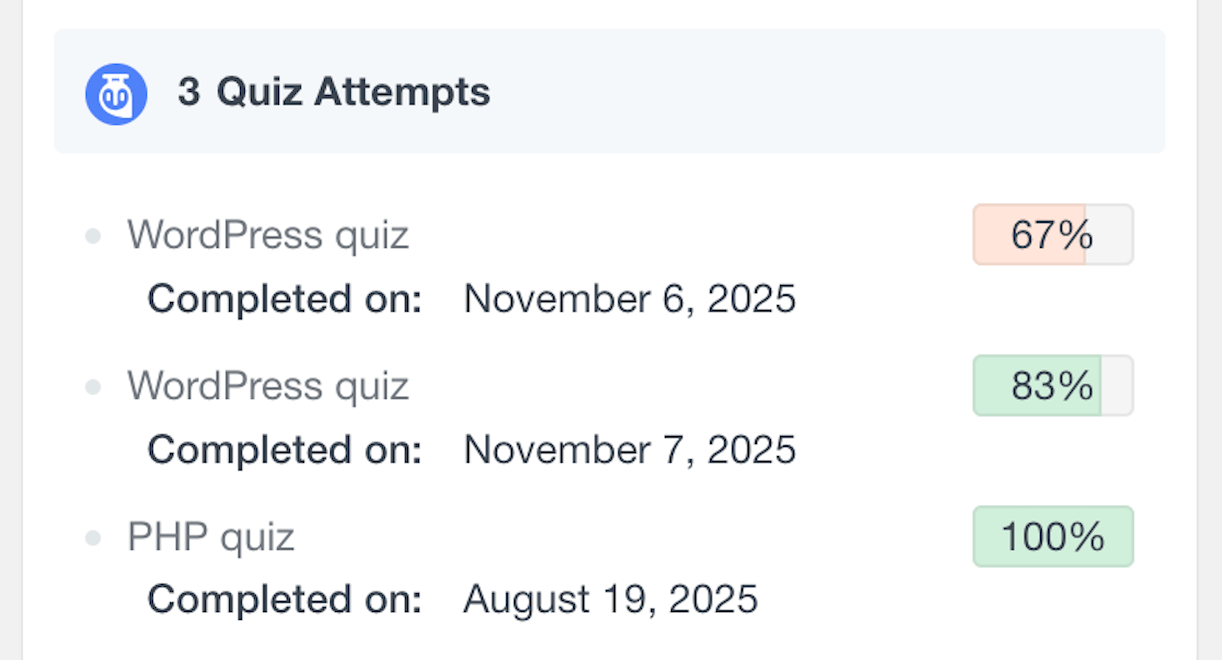Click the 3 Quiz Attempts heading
Viewport: 1222px width, 660px height.
(x=333, y=92)
